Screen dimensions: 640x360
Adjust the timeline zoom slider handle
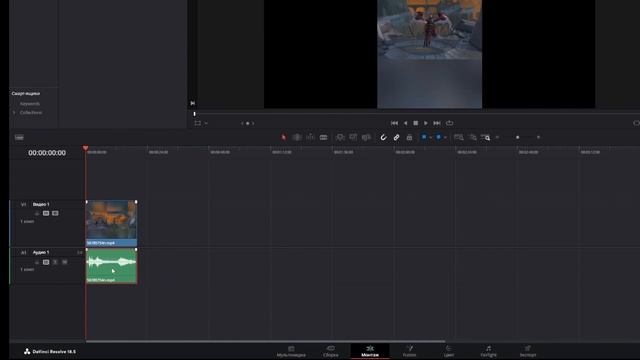tap(518, 138)
